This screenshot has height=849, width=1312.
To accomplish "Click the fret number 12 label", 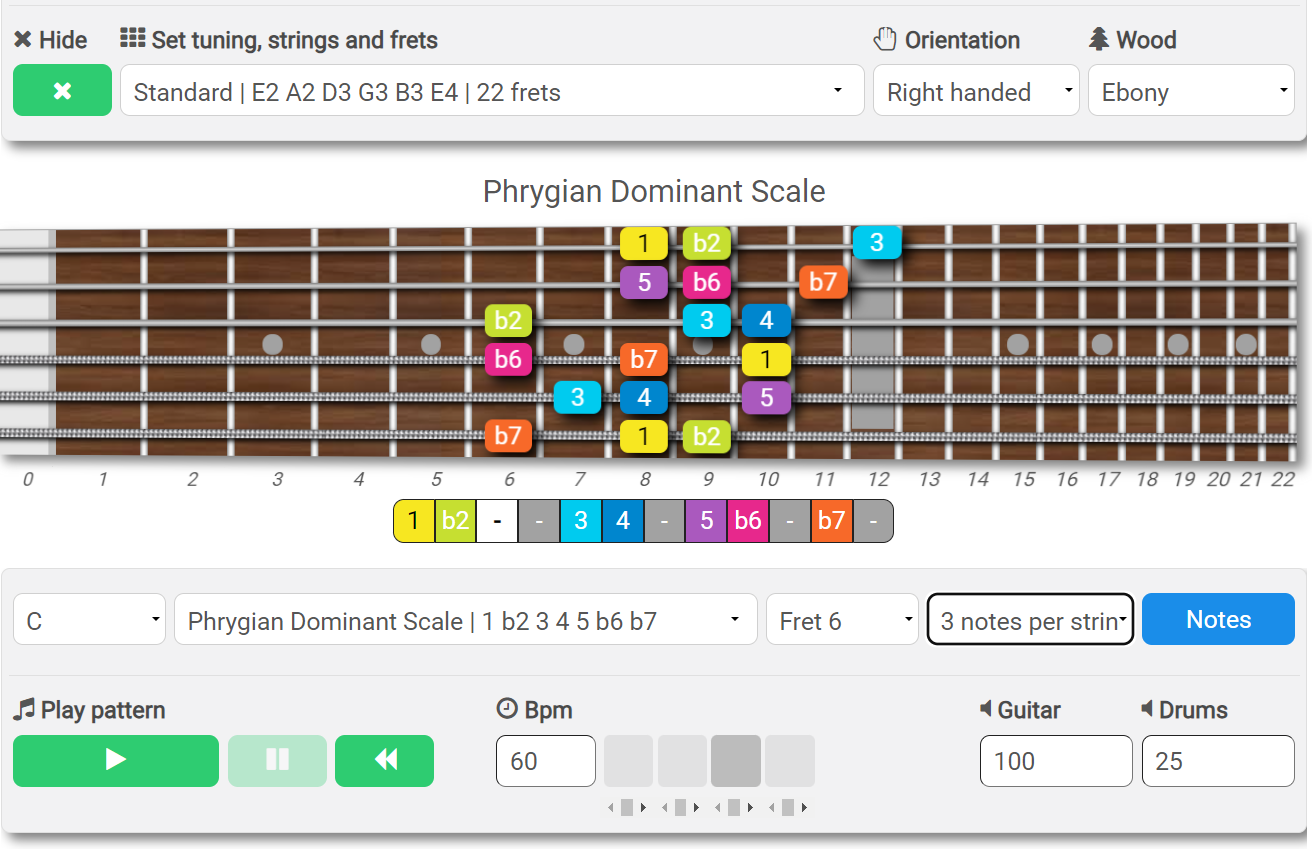I will click(878, 480).
